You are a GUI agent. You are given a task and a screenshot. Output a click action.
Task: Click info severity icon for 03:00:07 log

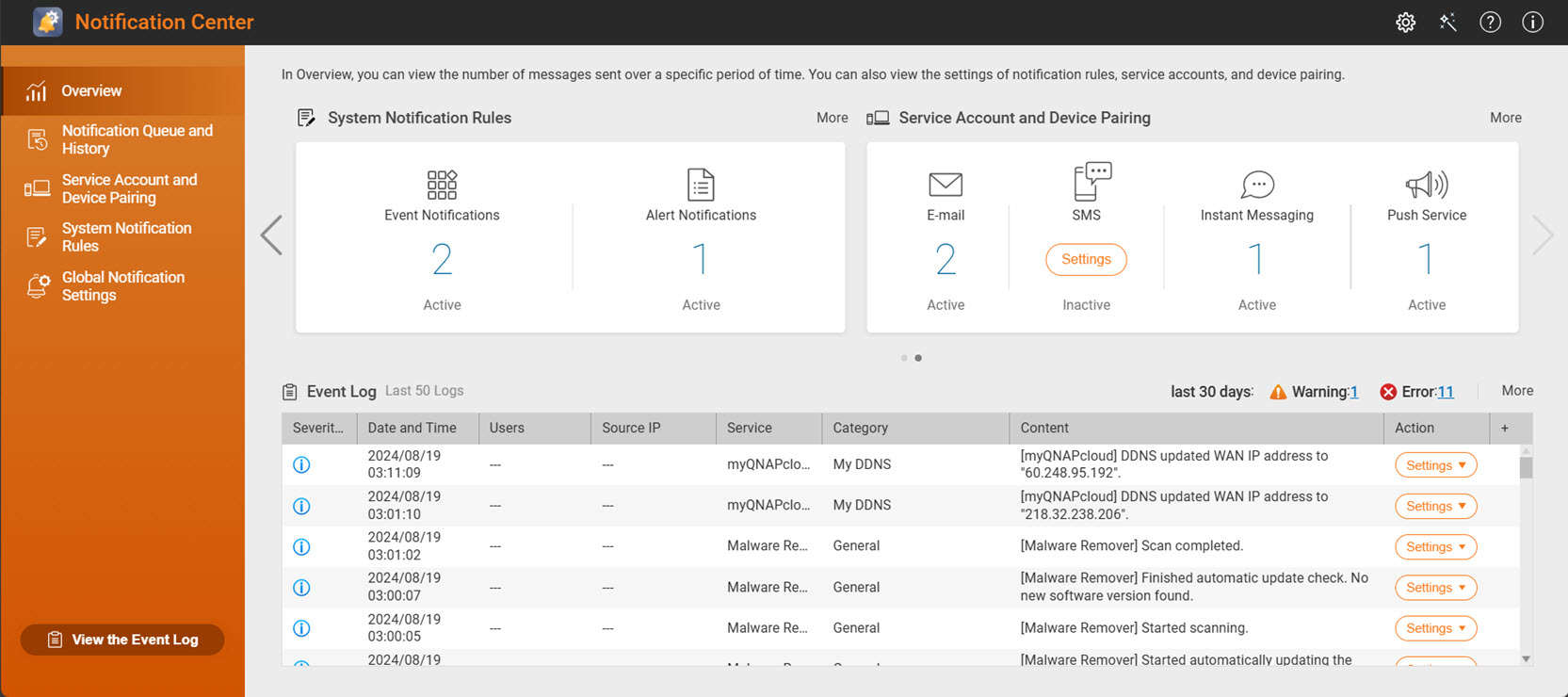click(x=301, y=588)
